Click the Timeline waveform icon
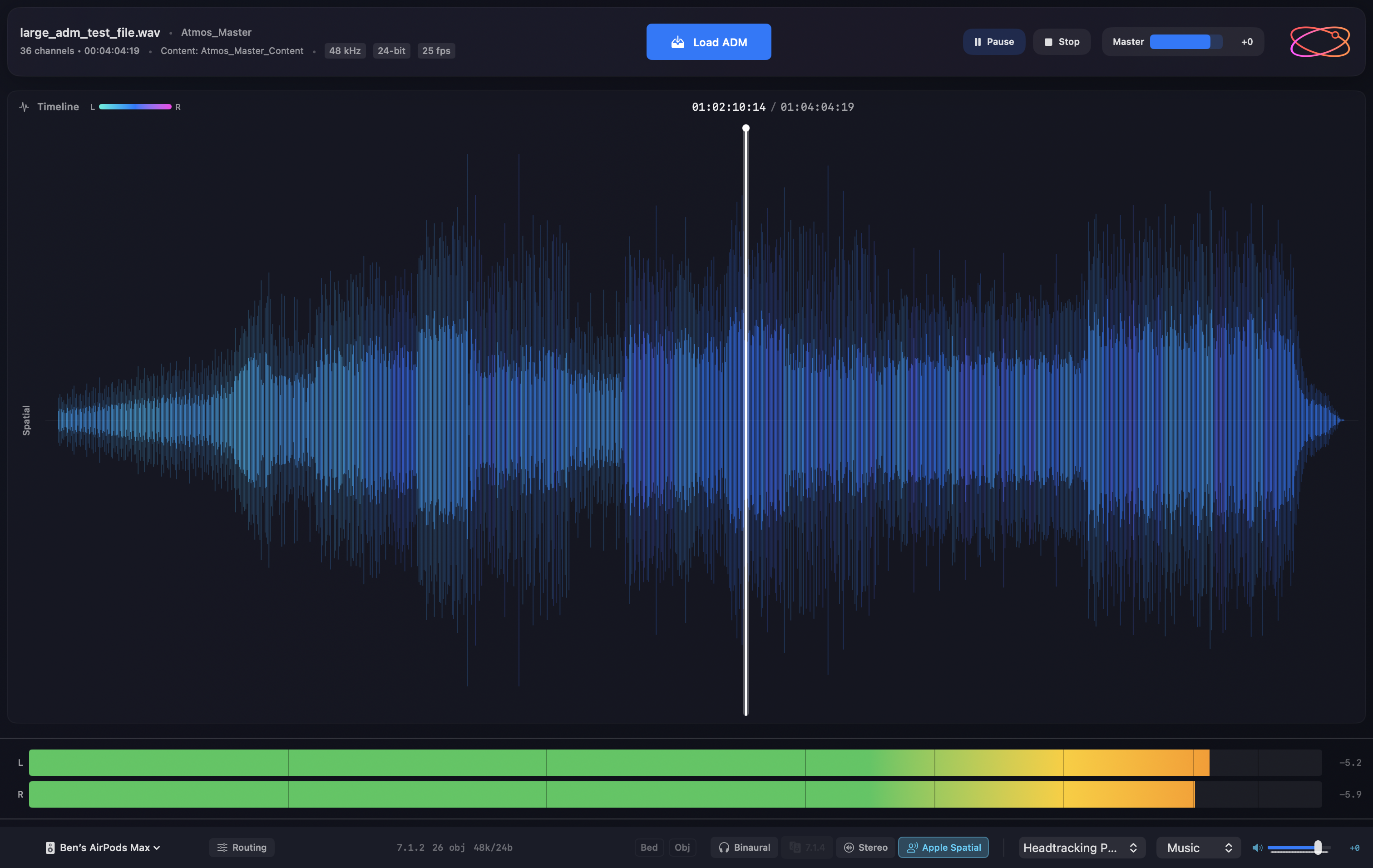The width and height of the screenshot is (1373, 868). point(24,107)
